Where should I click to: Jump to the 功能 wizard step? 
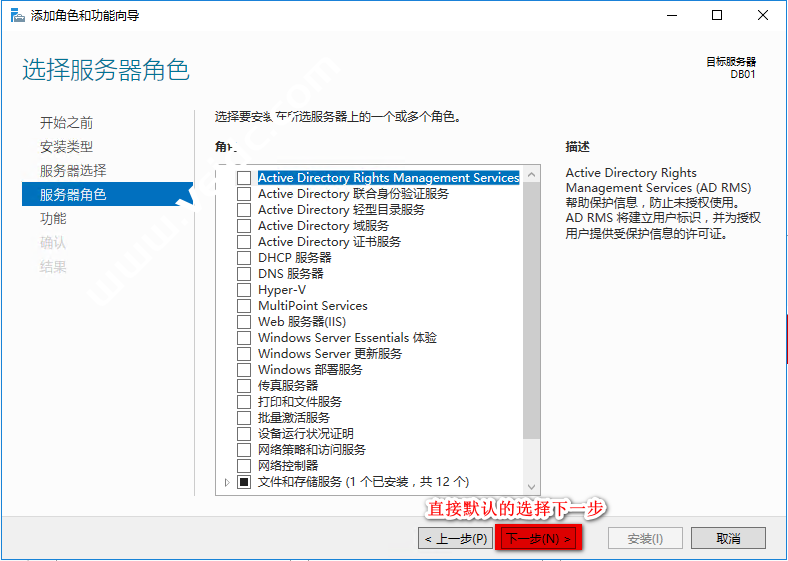[53, 219]
